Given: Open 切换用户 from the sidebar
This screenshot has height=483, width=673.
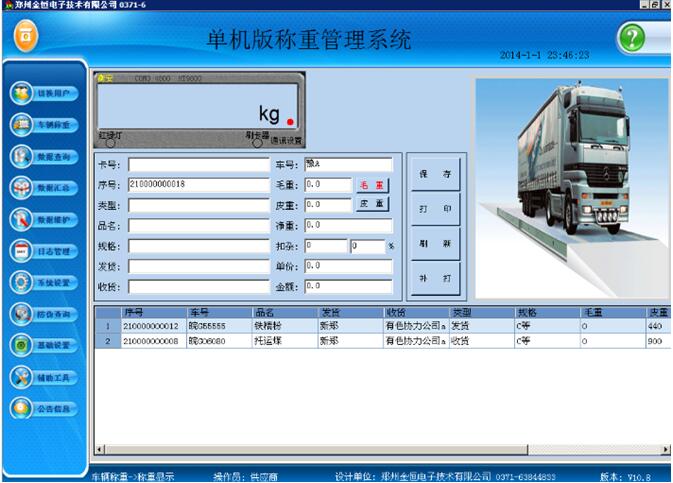Looking at the screenshot, I should point(44,93).
